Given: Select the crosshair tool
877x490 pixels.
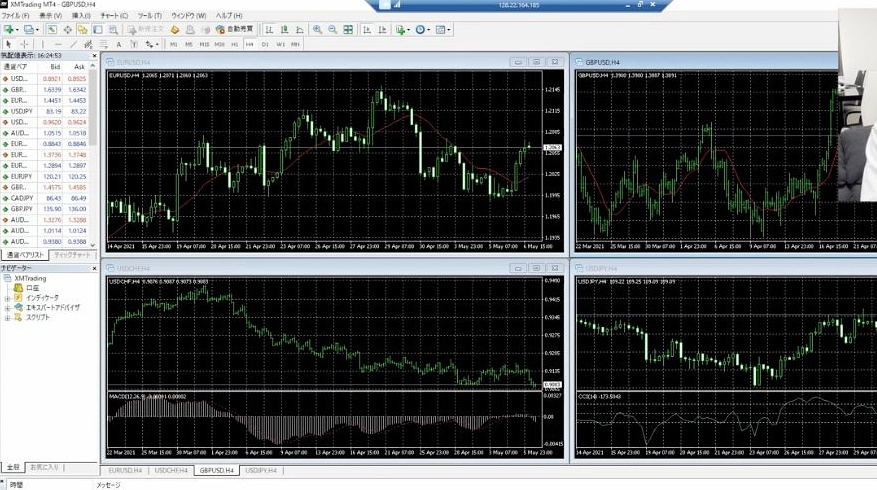Looking at the screenshot, I should 24,44.
